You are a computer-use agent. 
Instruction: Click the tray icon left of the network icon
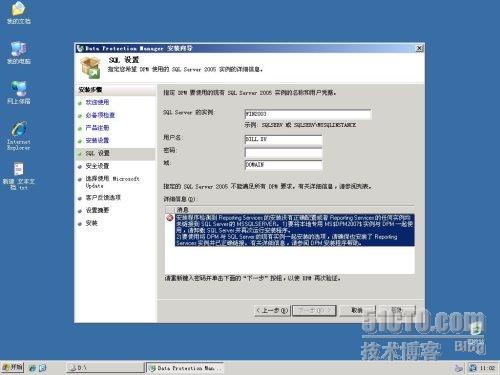pyautogui.click(x=459, y=368)
